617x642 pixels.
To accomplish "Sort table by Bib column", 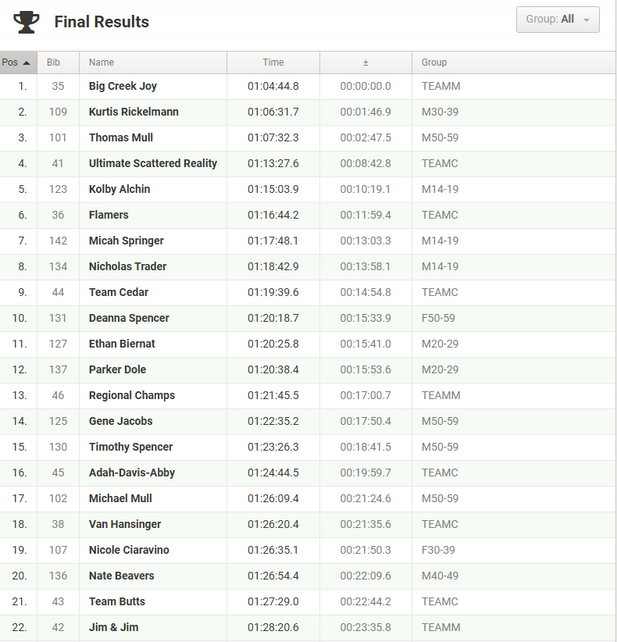I will coord(58,63).
